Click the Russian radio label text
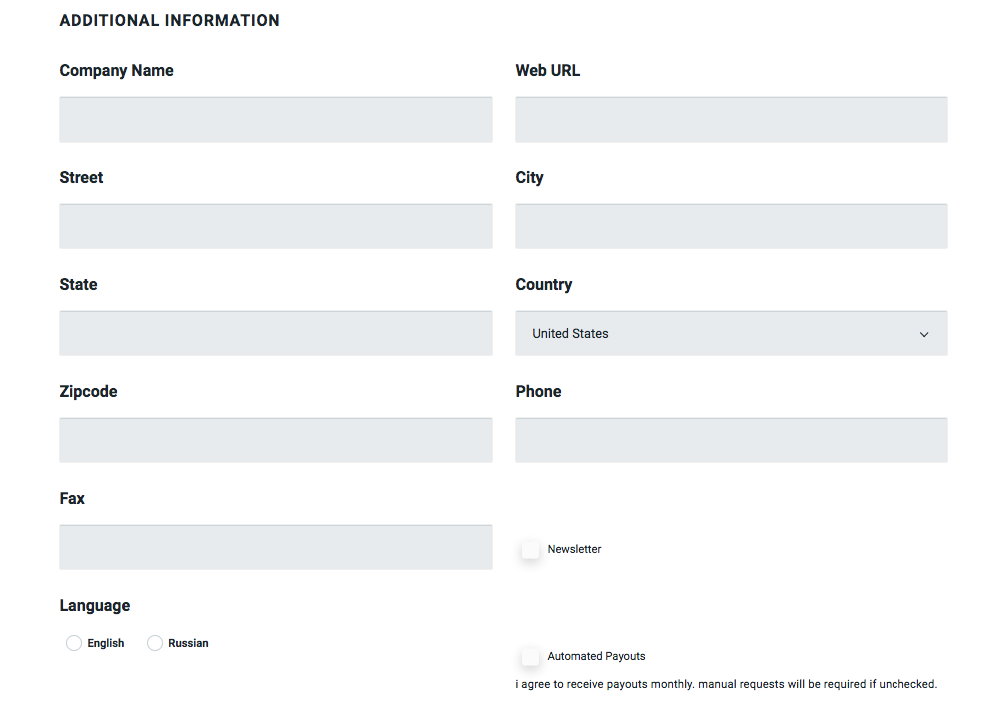The width and height of the screenshot is (990, 719). 188,643
